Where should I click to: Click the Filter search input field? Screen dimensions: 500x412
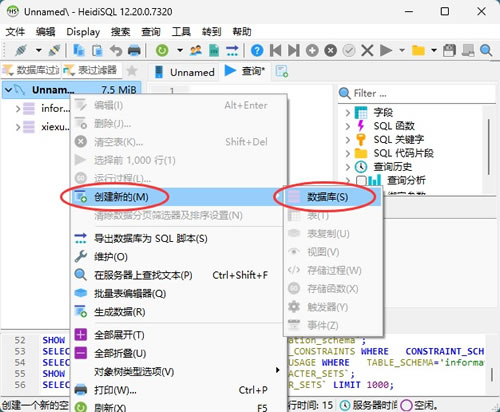417,93
